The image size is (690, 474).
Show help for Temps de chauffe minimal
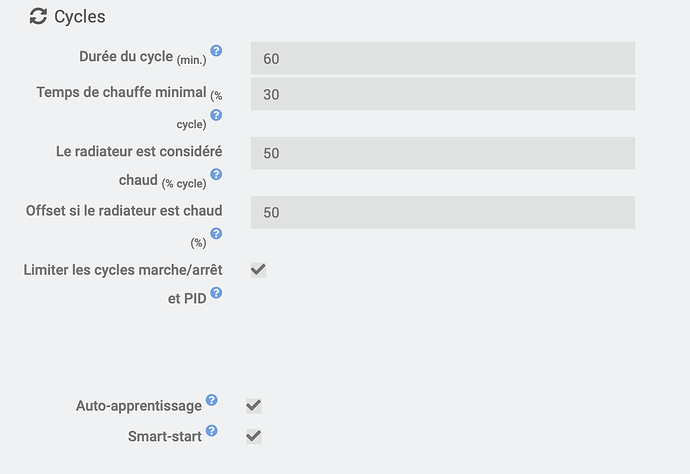point(216,115)
